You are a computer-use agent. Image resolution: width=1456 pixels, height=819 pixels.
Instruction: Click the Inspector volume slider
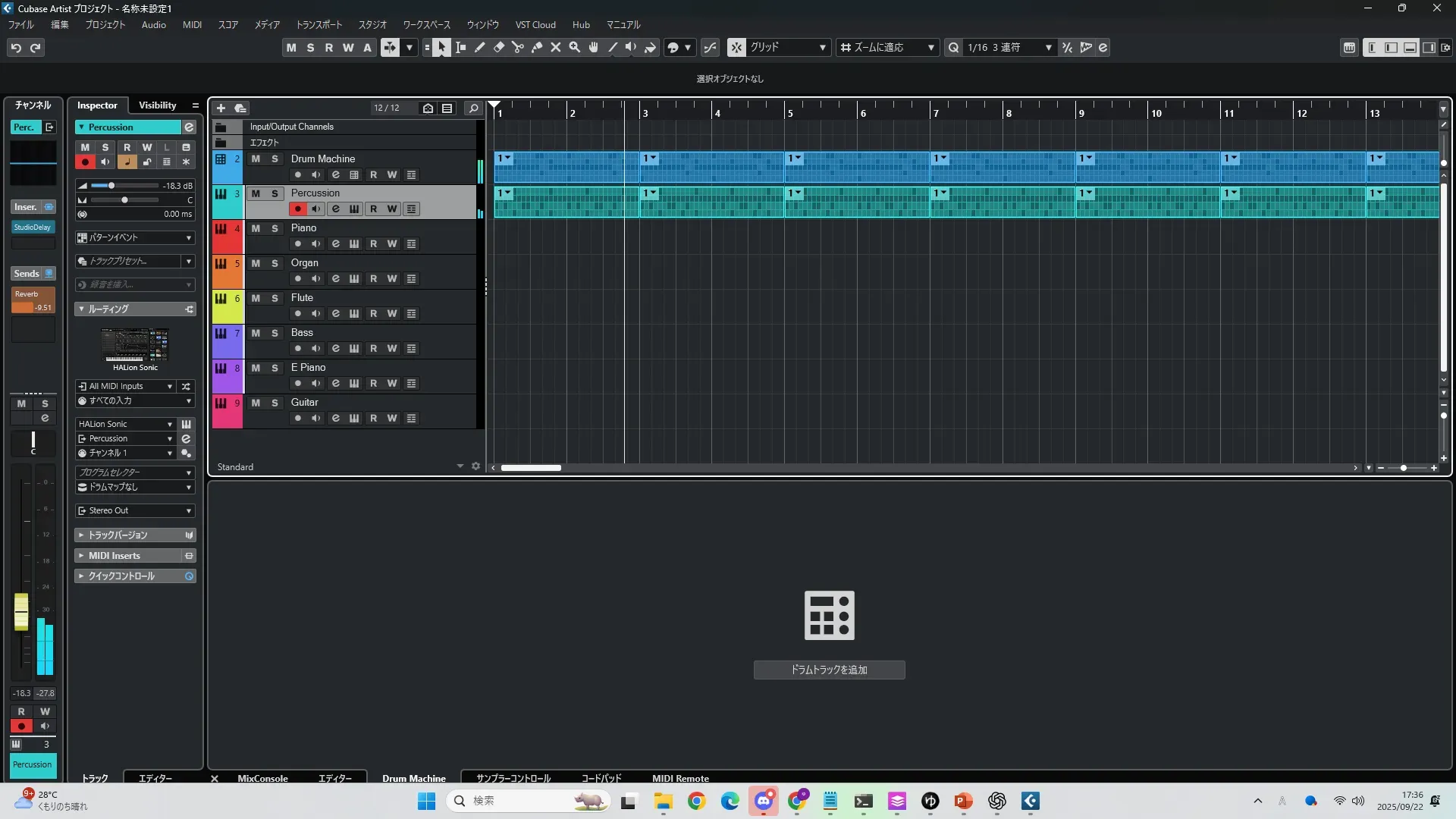click(x=112, y=186)
